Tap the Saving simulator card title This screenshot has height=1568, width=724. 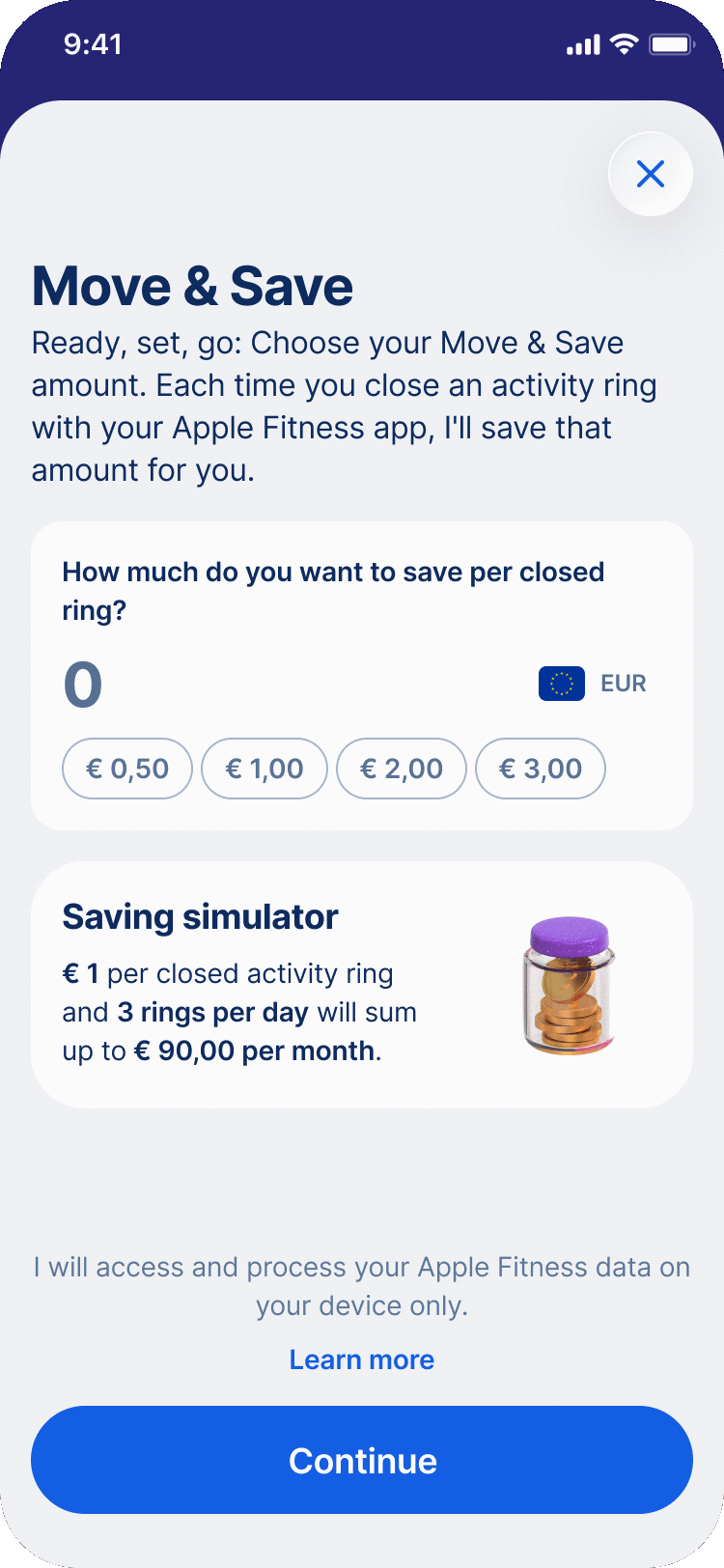coord(201,917)
